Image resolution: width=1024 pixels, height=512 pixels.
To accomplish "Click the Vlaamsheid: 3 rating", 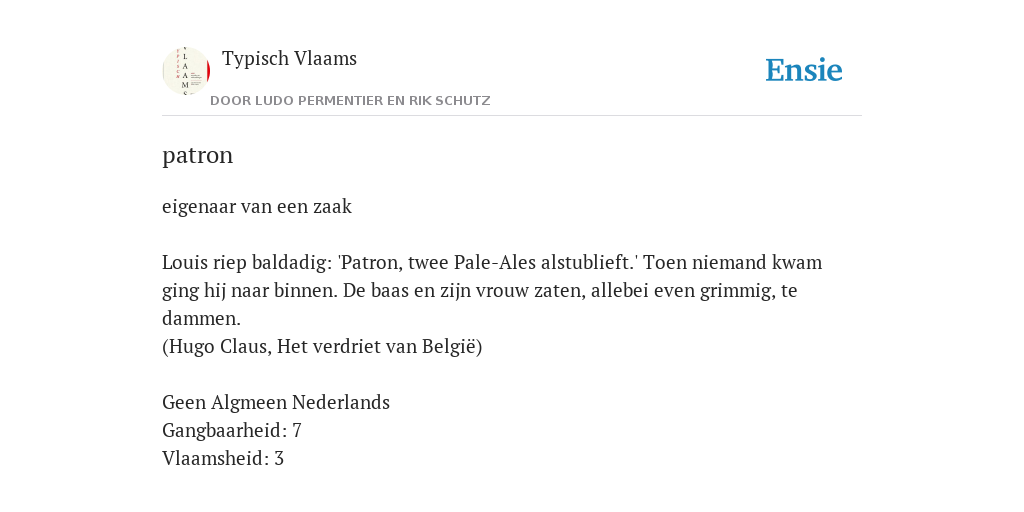I will 223,458.
